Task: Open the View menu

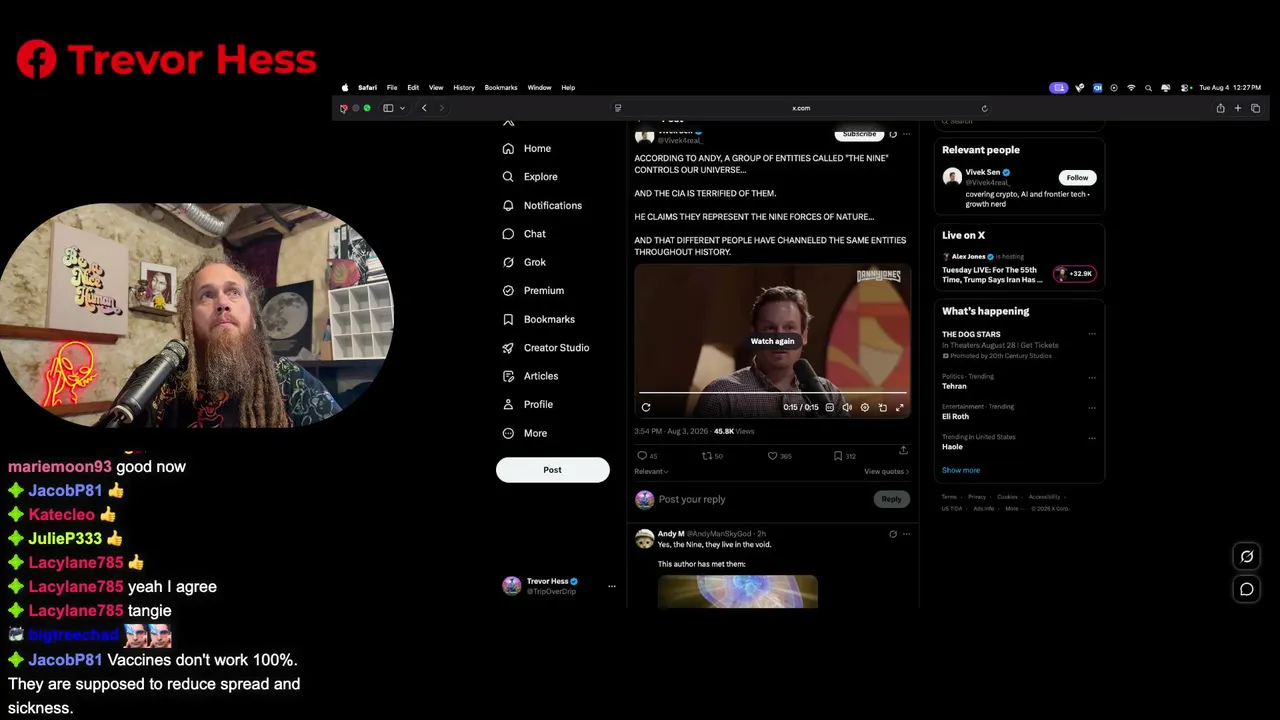Action: pos(436,88)
